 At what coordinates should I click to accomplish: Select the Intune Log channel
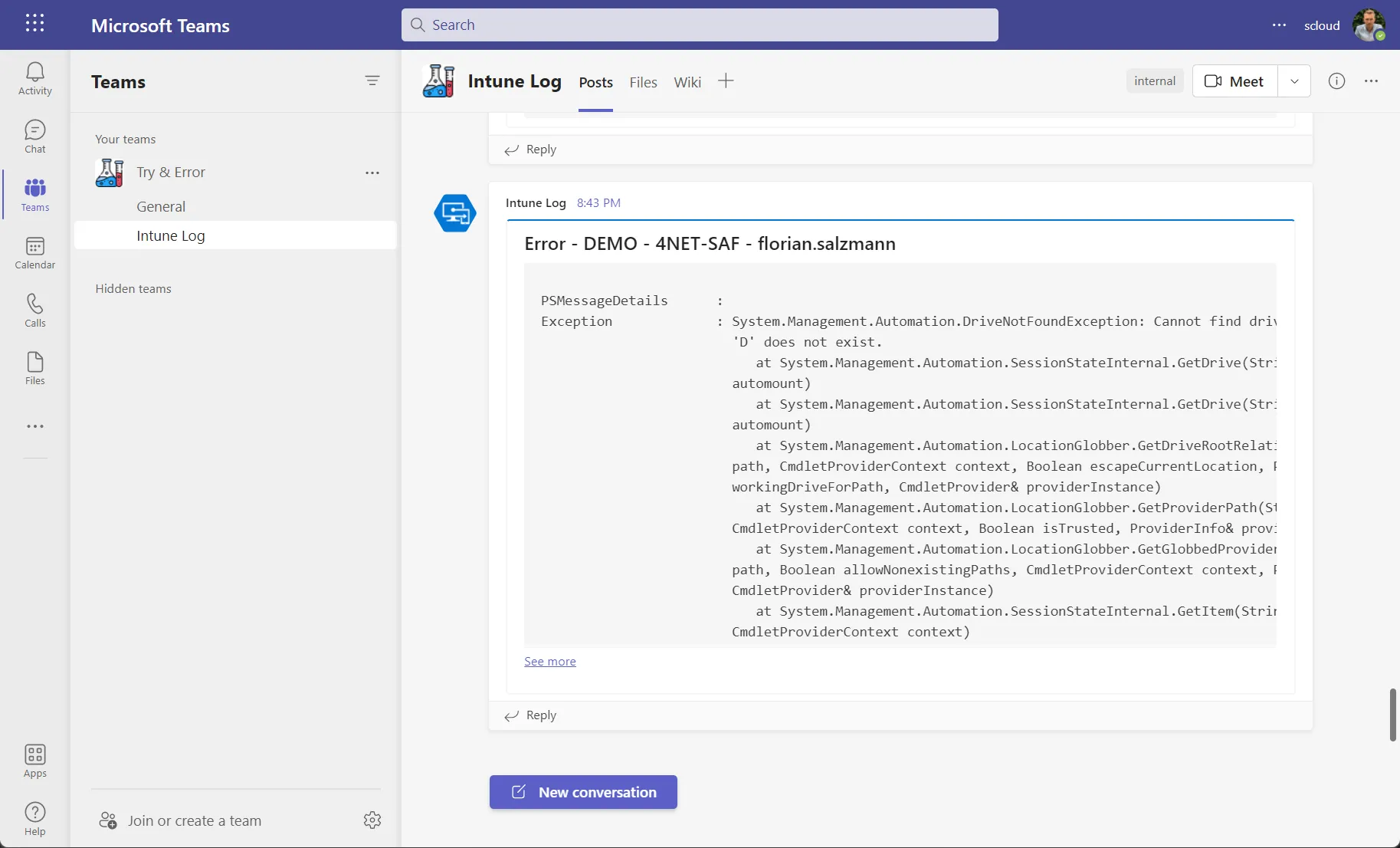pyautogui.click(x=235, y=235)
